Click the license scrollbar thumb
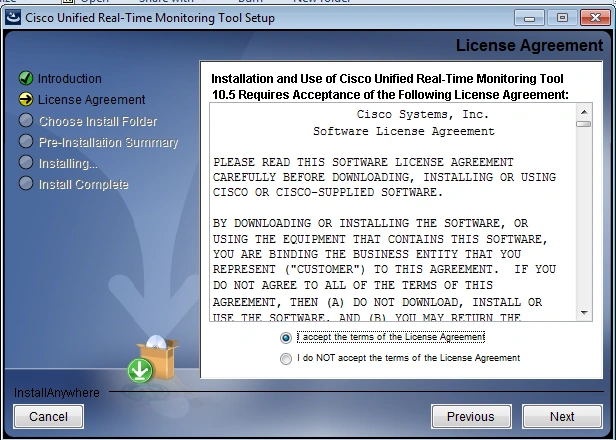The image size is (616, 440). (x=584, y=124)
